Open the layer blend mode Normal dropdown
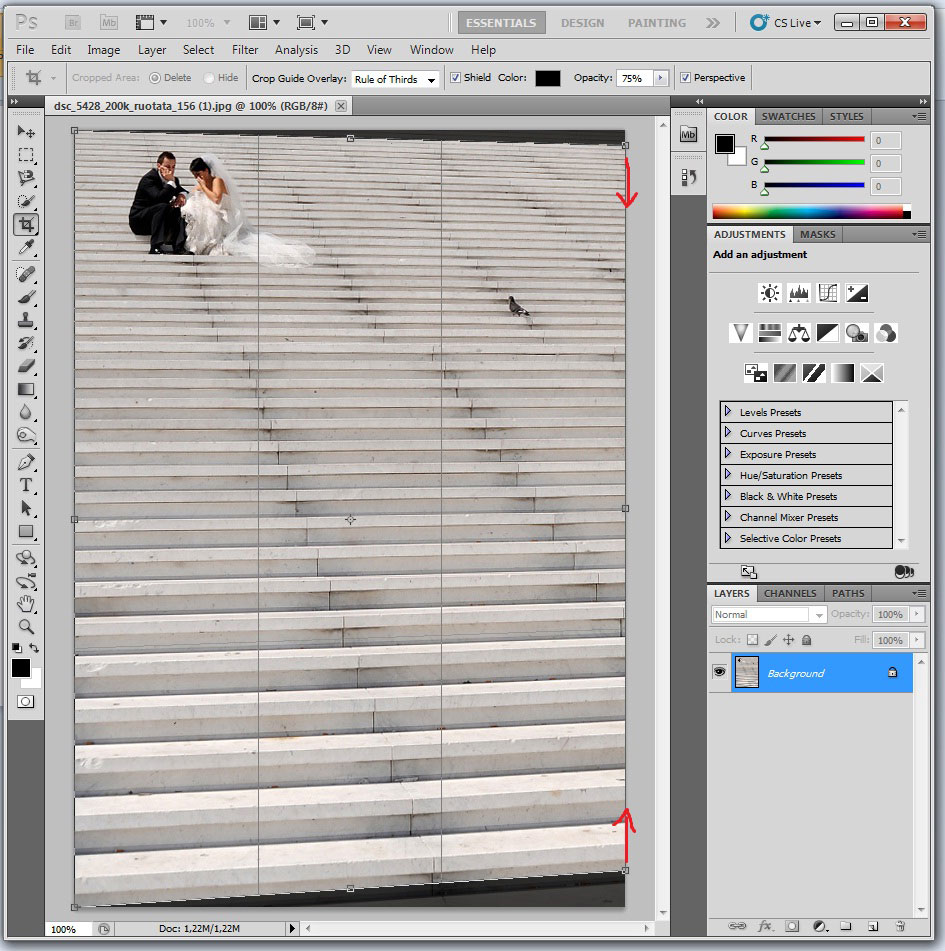Viewport: 945px width, 951px height. pos(768,614)
